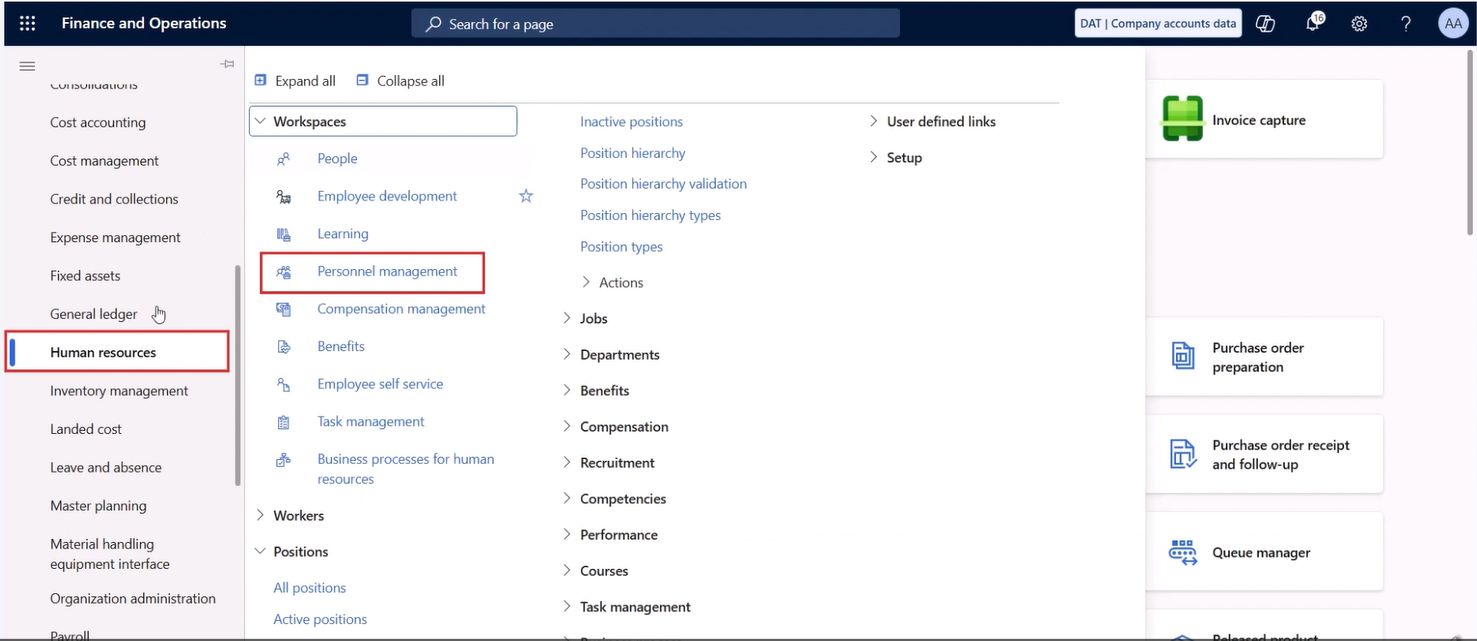This screenshot has width=1477, height=641.
Task: Expand User defined links section
Action: point(874,121)
